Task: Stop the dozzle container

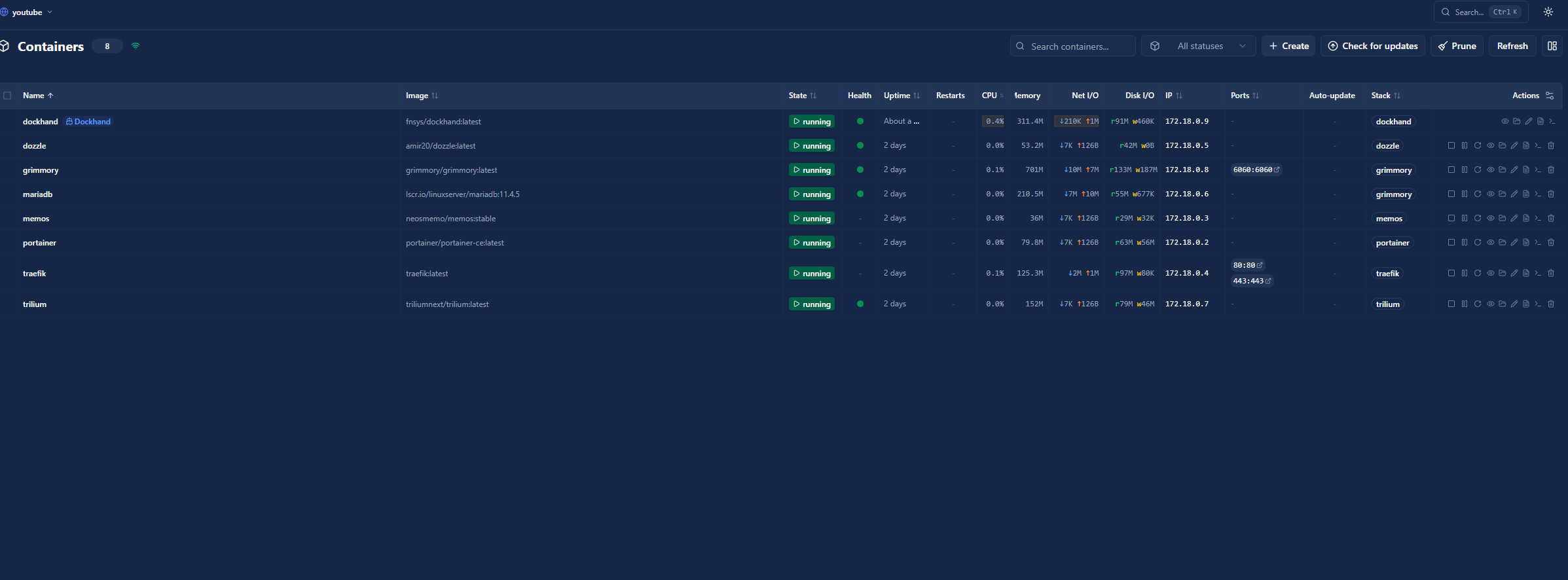Action: click(1451, 145)
